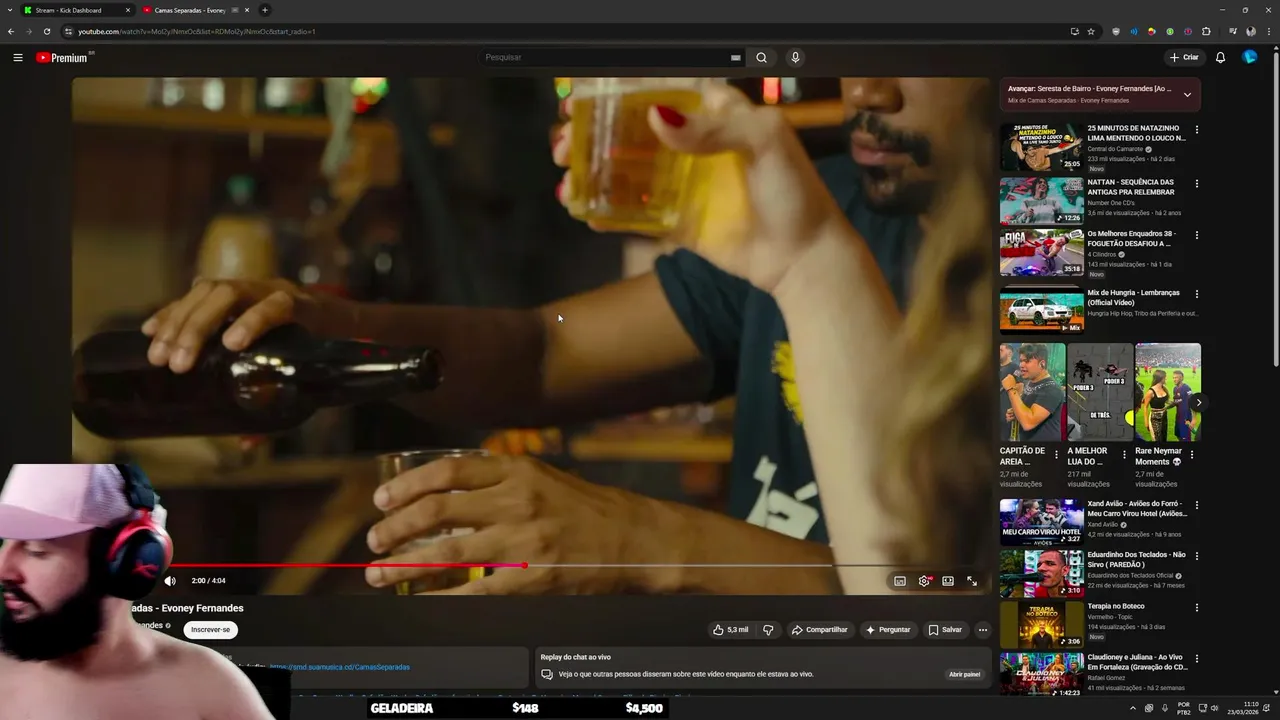Screen dimensions: 1280x720
Task: Open the Chrome three-dot menu
Action: [x=1267, y=31]
